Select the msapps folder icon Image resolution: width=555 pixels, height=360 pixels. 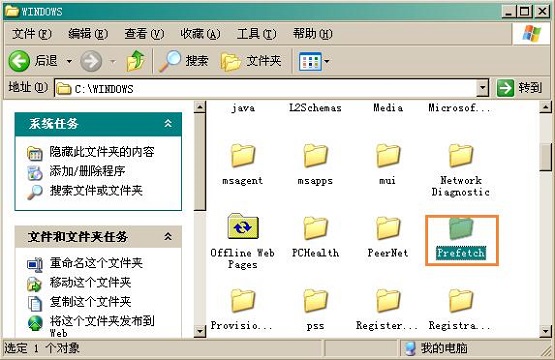(315, 155)
